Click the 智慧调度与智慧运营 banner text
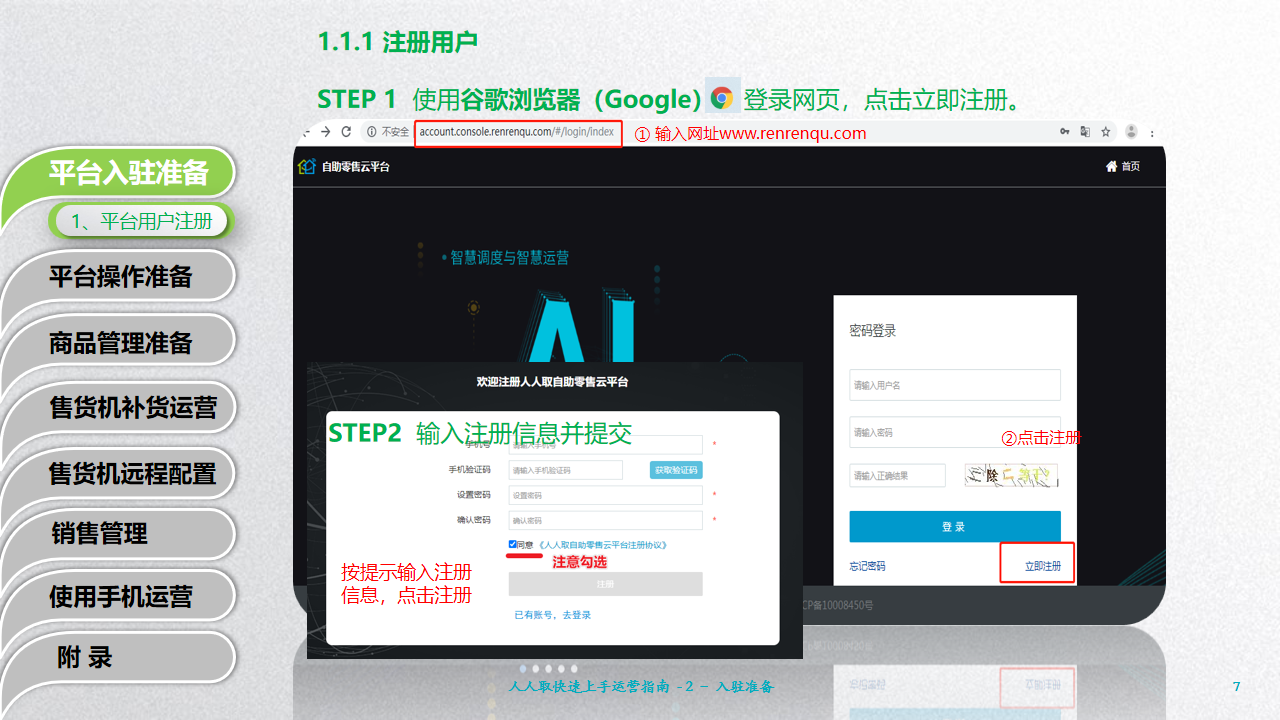The width and height of the screenshot is (1280, 720). tap(509, 257)
